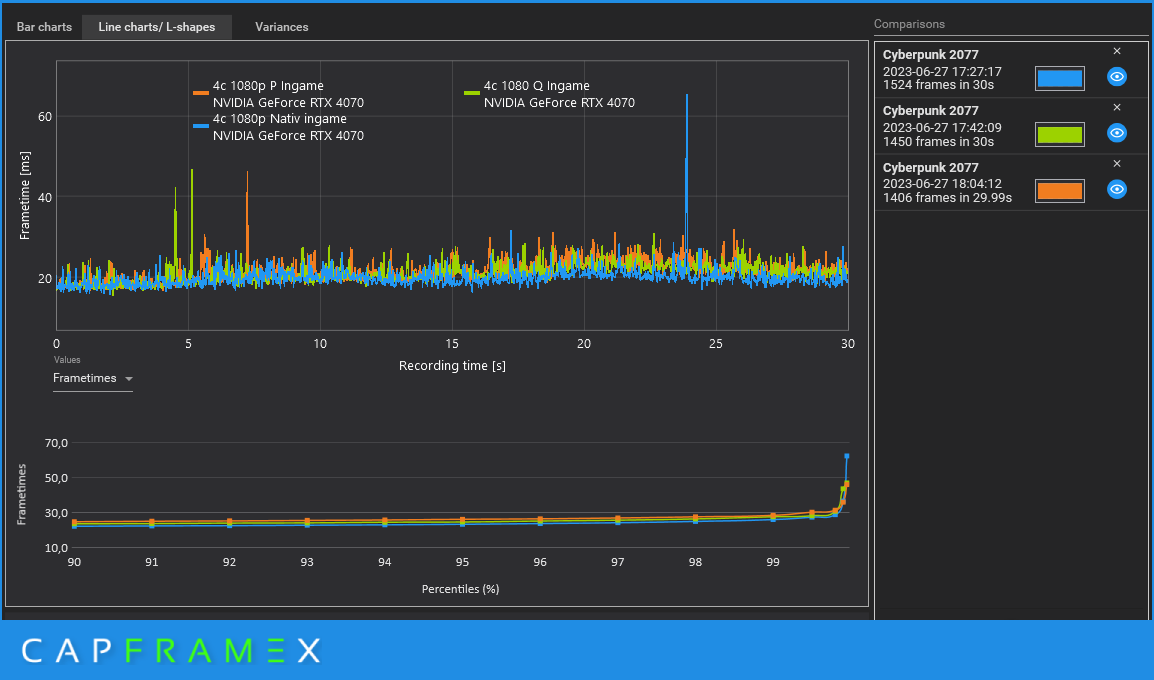Click the timestamp '2023-06-27 17:27:17'
Viewport: 1154px width, 680px height.
[942, 72]
